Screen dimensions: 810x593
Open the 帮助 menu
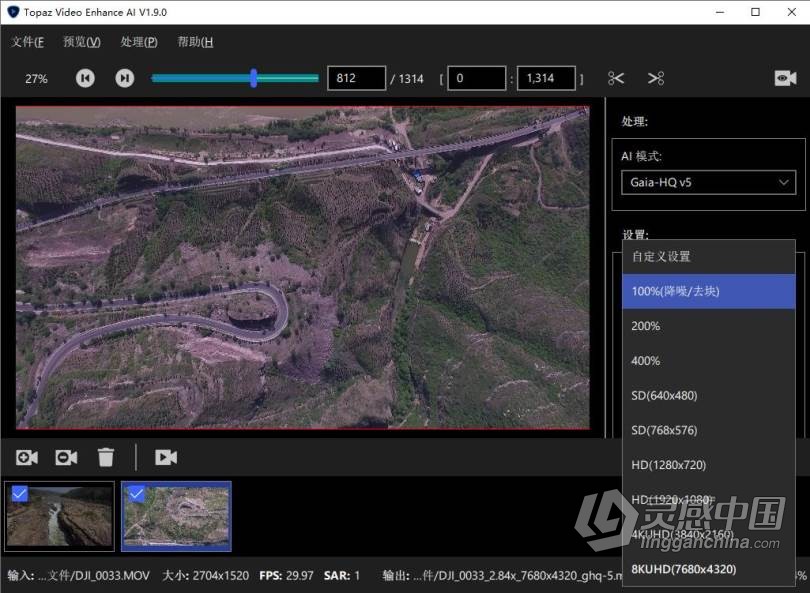click(195, 42)
